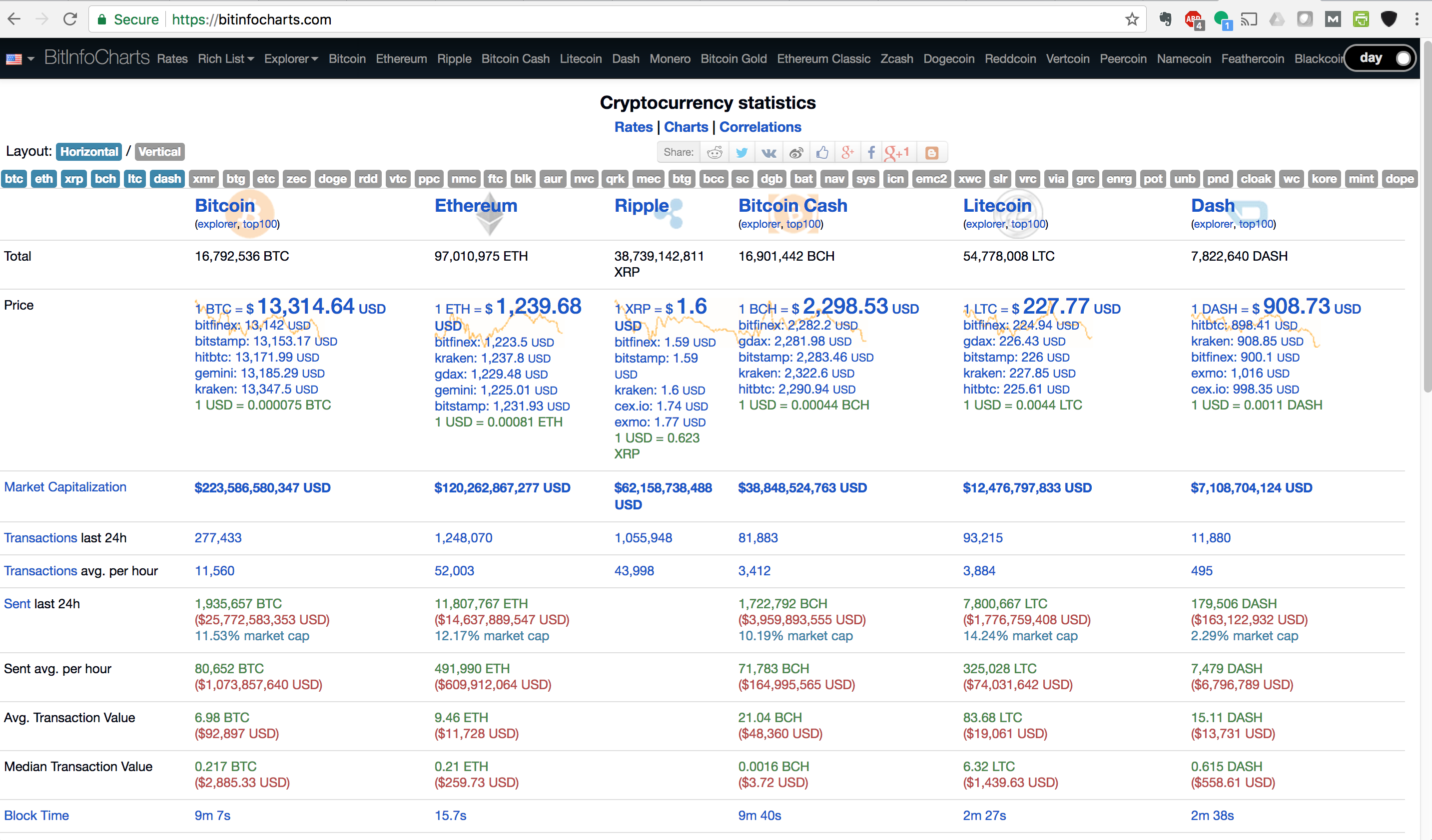Click the Litecoin column heading
This screenshot has height=840, width=1432.
997,206
